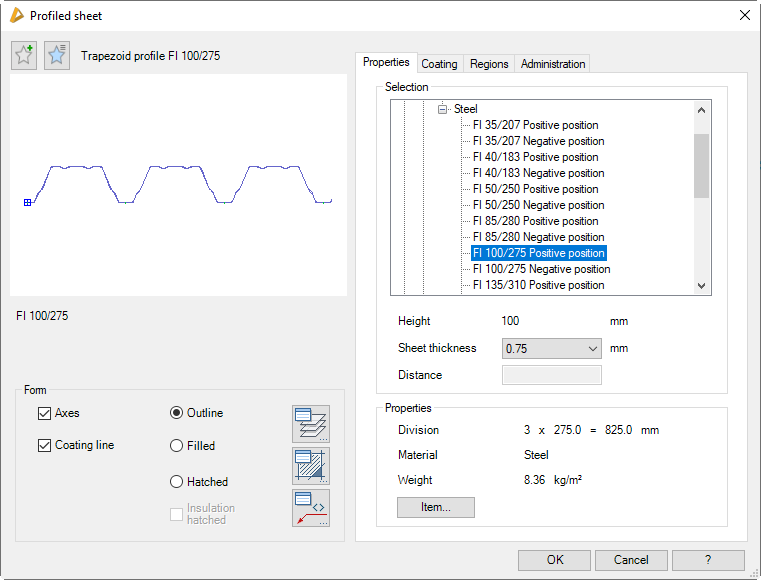Select the Hatched radio button

click(x=177, y=482)
